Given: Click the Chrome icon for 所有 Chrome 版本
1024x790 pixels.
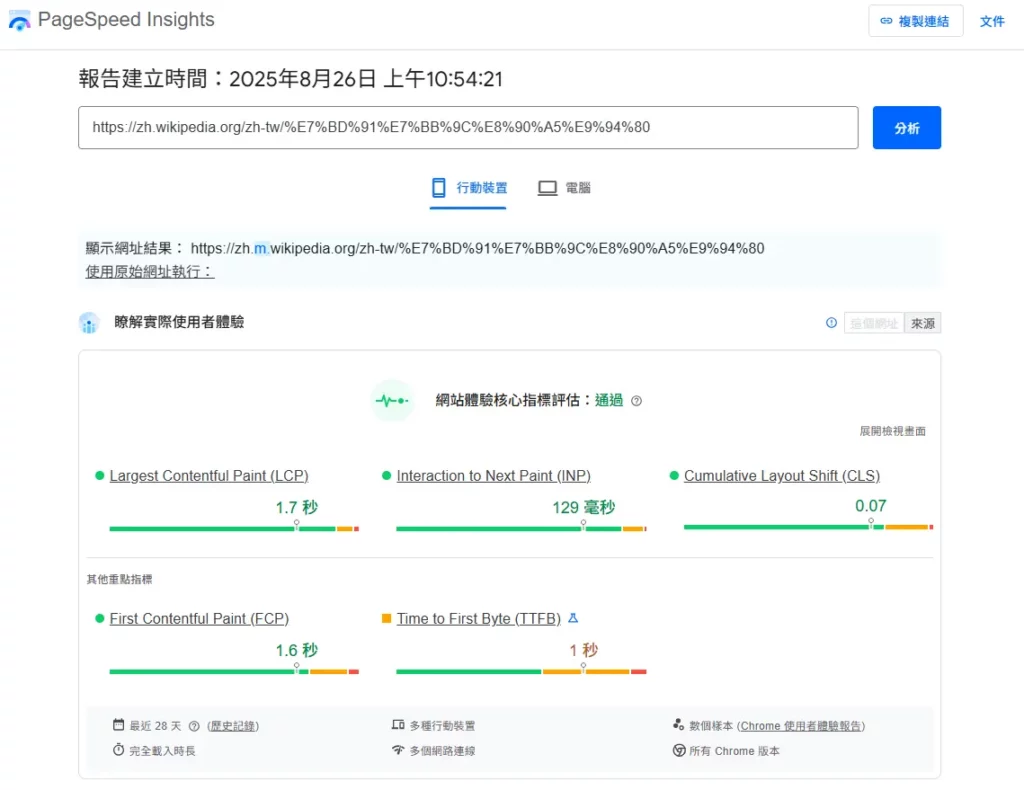Looking at the screenshot, I should pos(679,750).
